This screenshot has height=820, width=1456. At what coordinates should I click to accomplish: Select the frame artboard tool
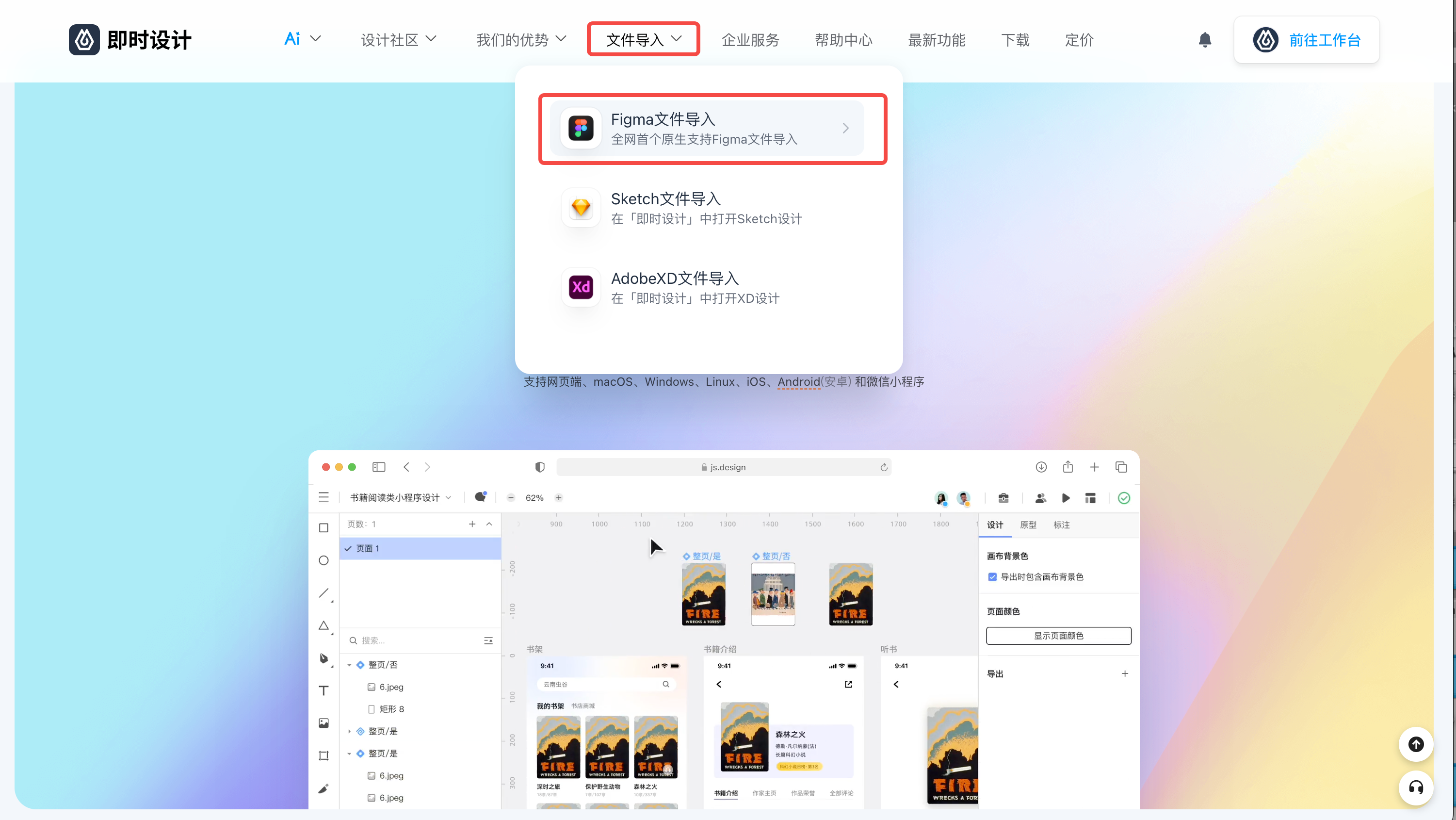pyautogui.click(x=324, y=755)
